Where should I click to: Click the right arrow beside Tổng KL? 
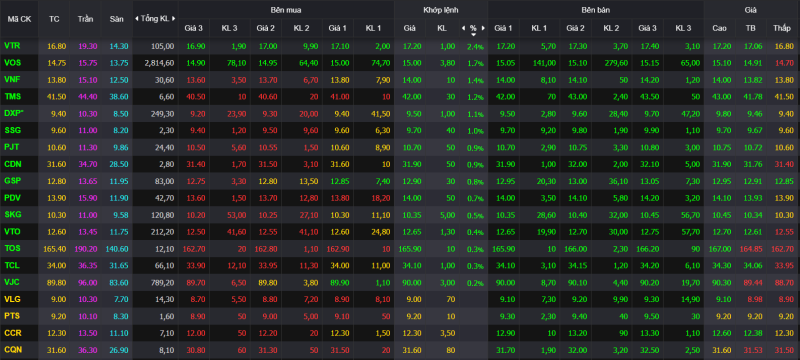(173, 19)
